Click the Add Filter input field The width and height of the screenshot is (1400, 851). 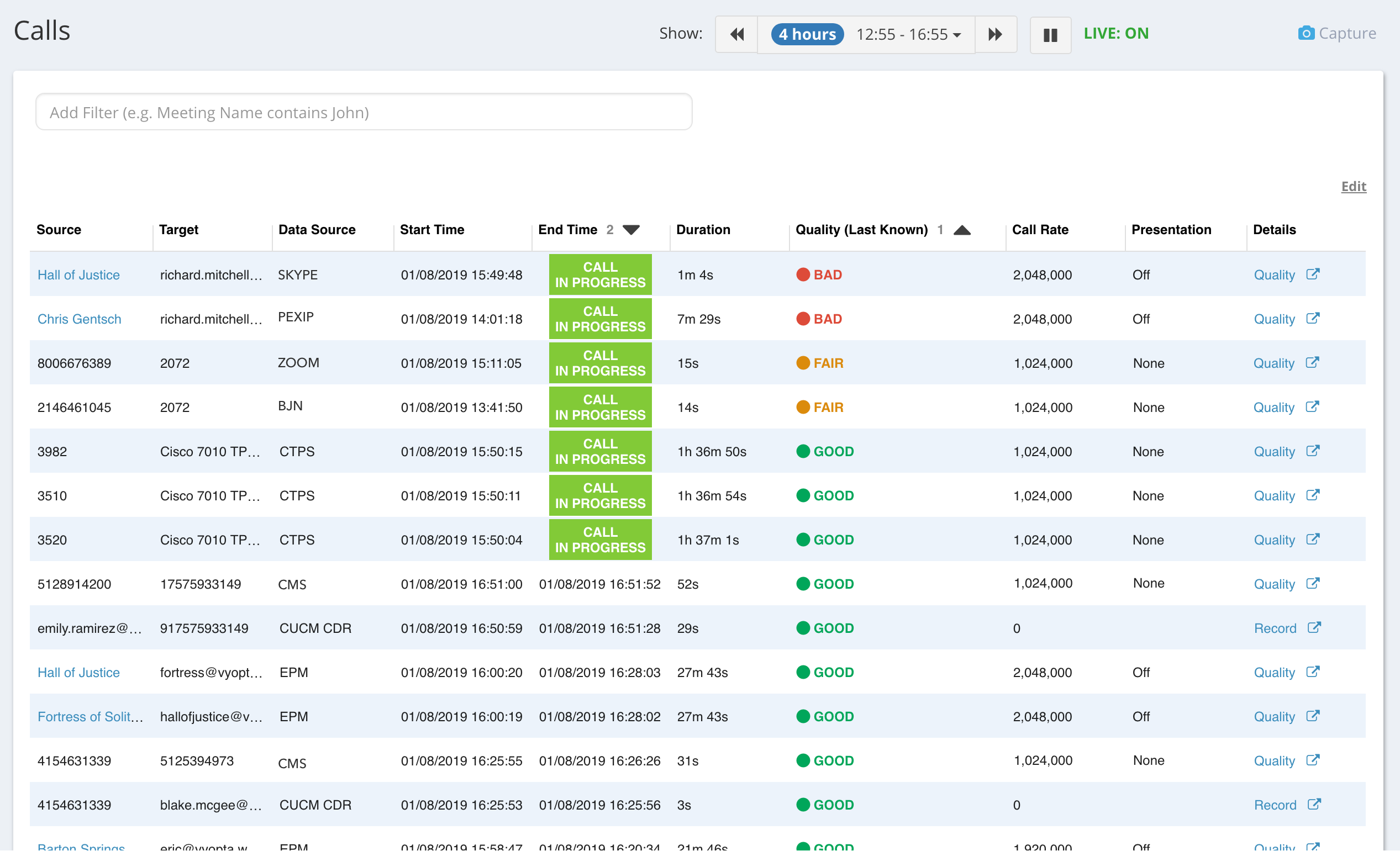[364, 112]
